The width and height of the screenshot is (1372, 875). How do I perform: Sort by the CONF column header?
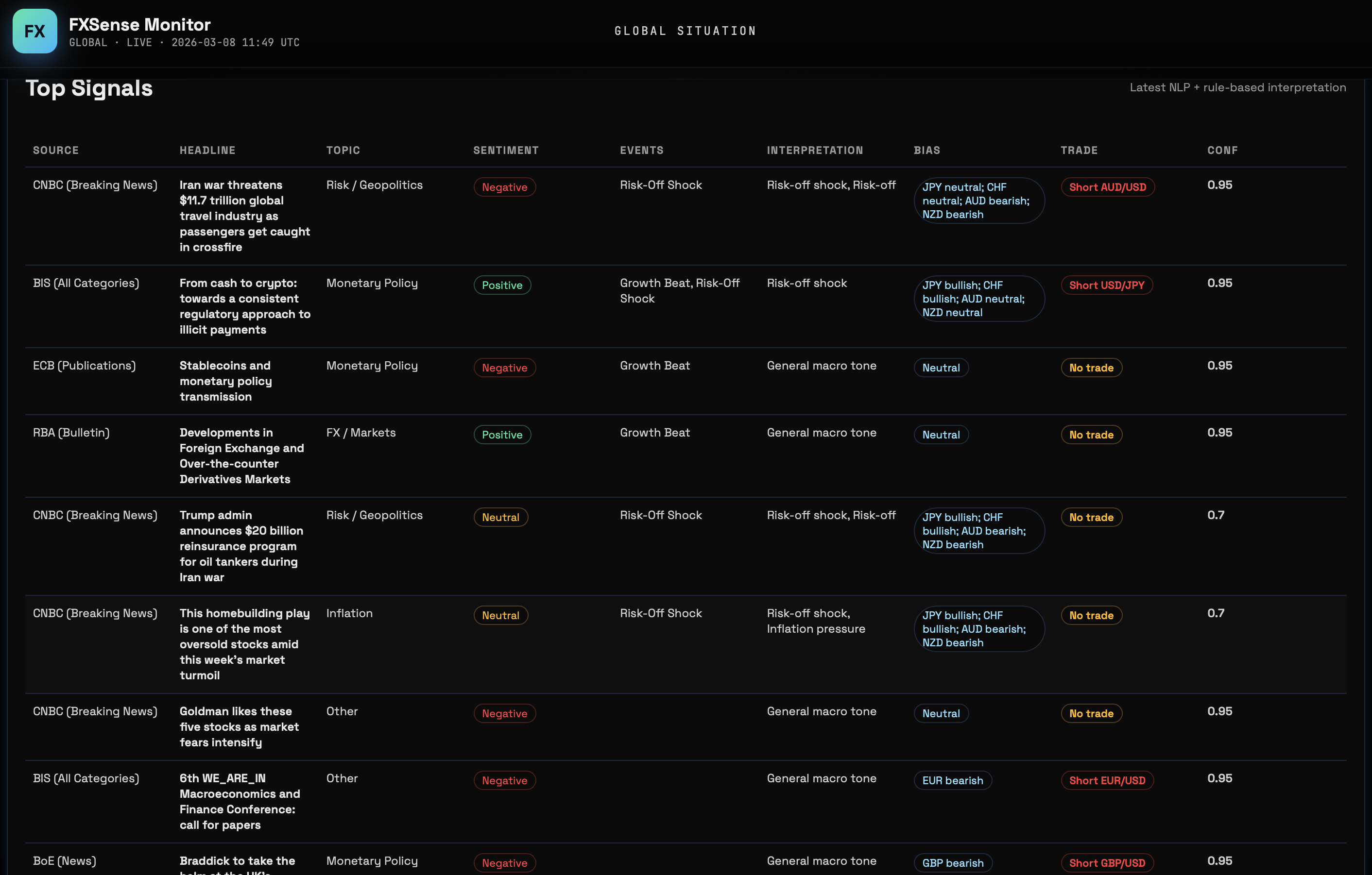point(1222,151)
